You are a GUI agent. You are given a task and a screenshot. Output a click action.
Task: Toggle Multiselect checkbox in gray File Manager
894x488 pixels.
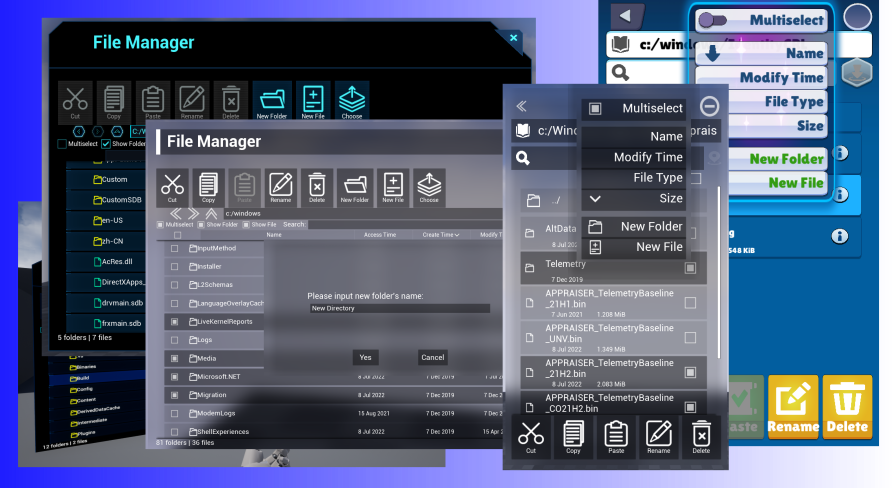[x=160, y=225]
